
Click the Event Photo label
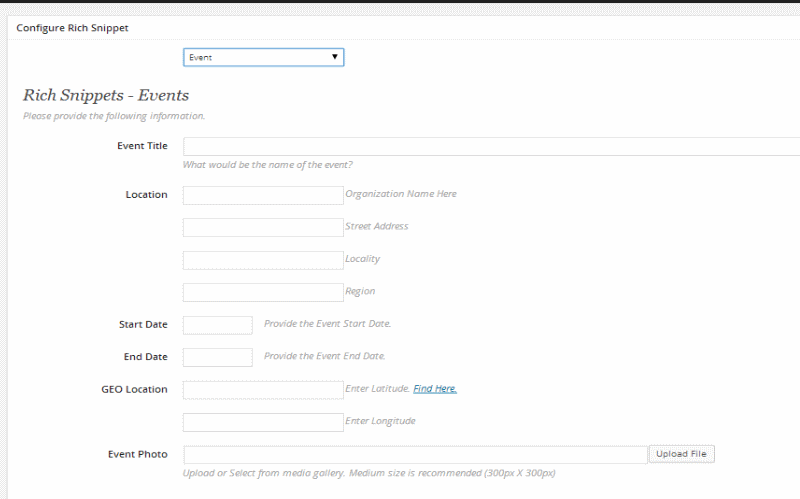138,454
